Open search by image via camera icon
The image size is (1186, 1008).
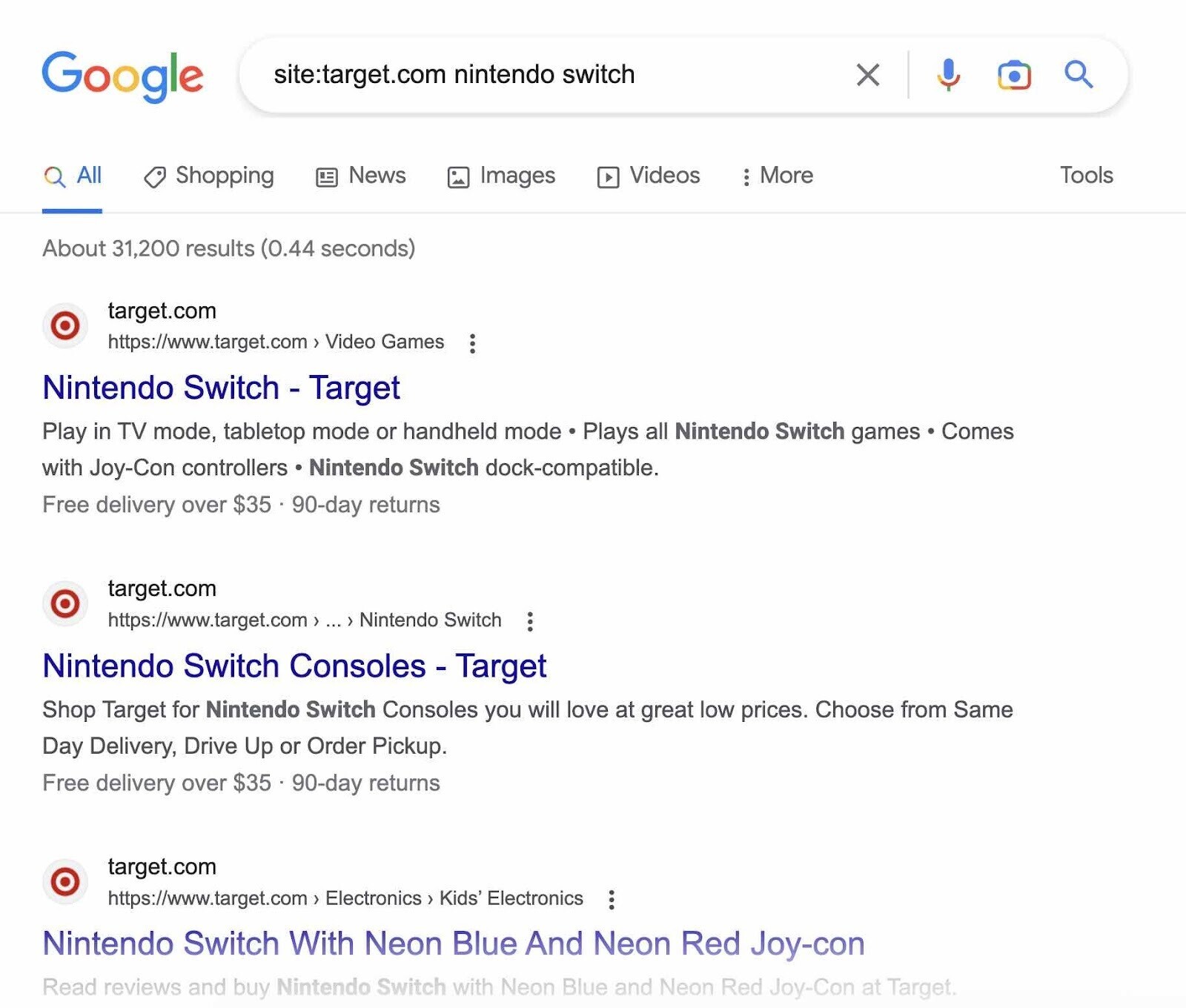coord(1014,74)
